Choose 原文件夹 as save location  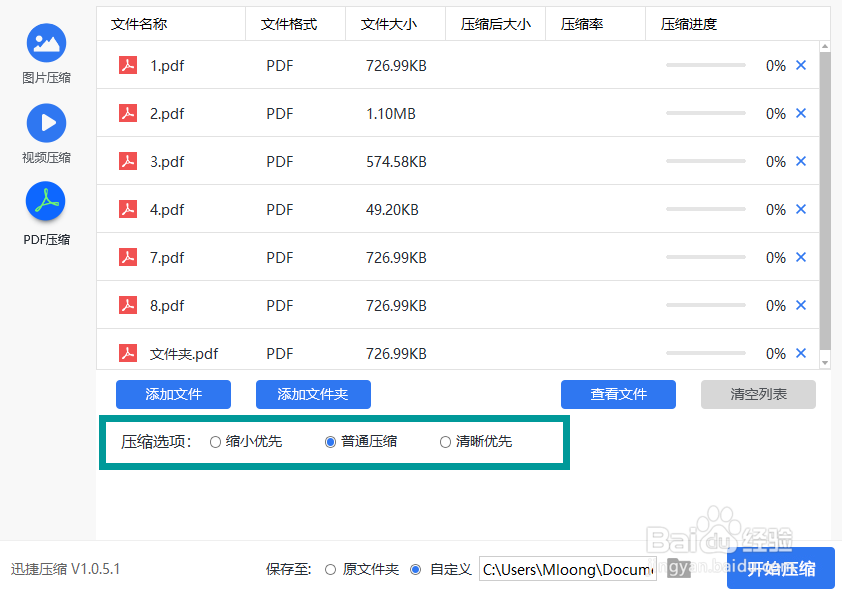330,569
